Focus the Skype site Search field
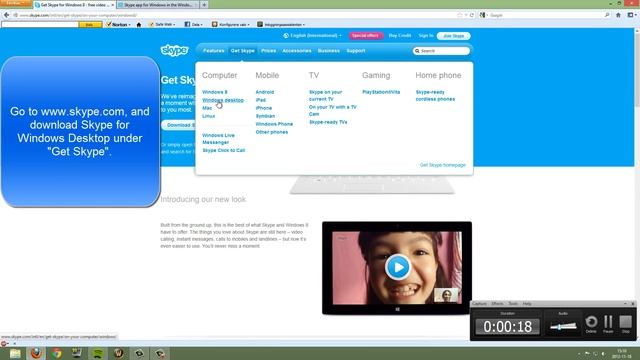 pos(442,51)
